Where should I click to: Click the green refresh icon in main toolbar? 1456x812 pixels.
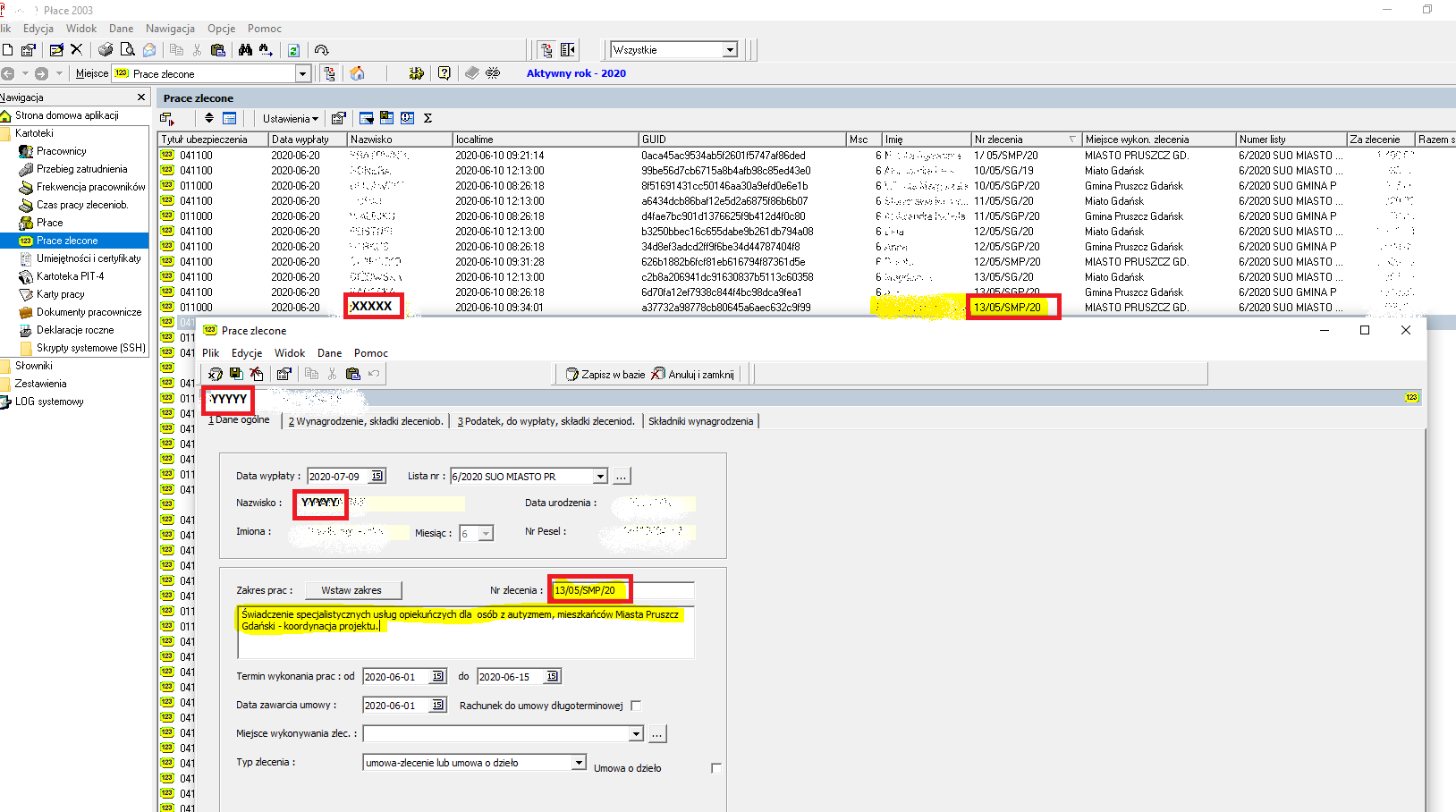293,50
